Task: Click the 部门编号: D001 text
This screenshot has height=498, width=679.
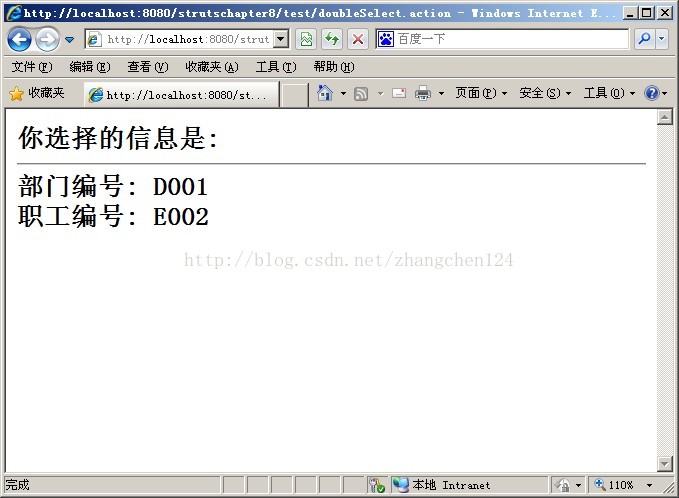Action: (113, 187)
